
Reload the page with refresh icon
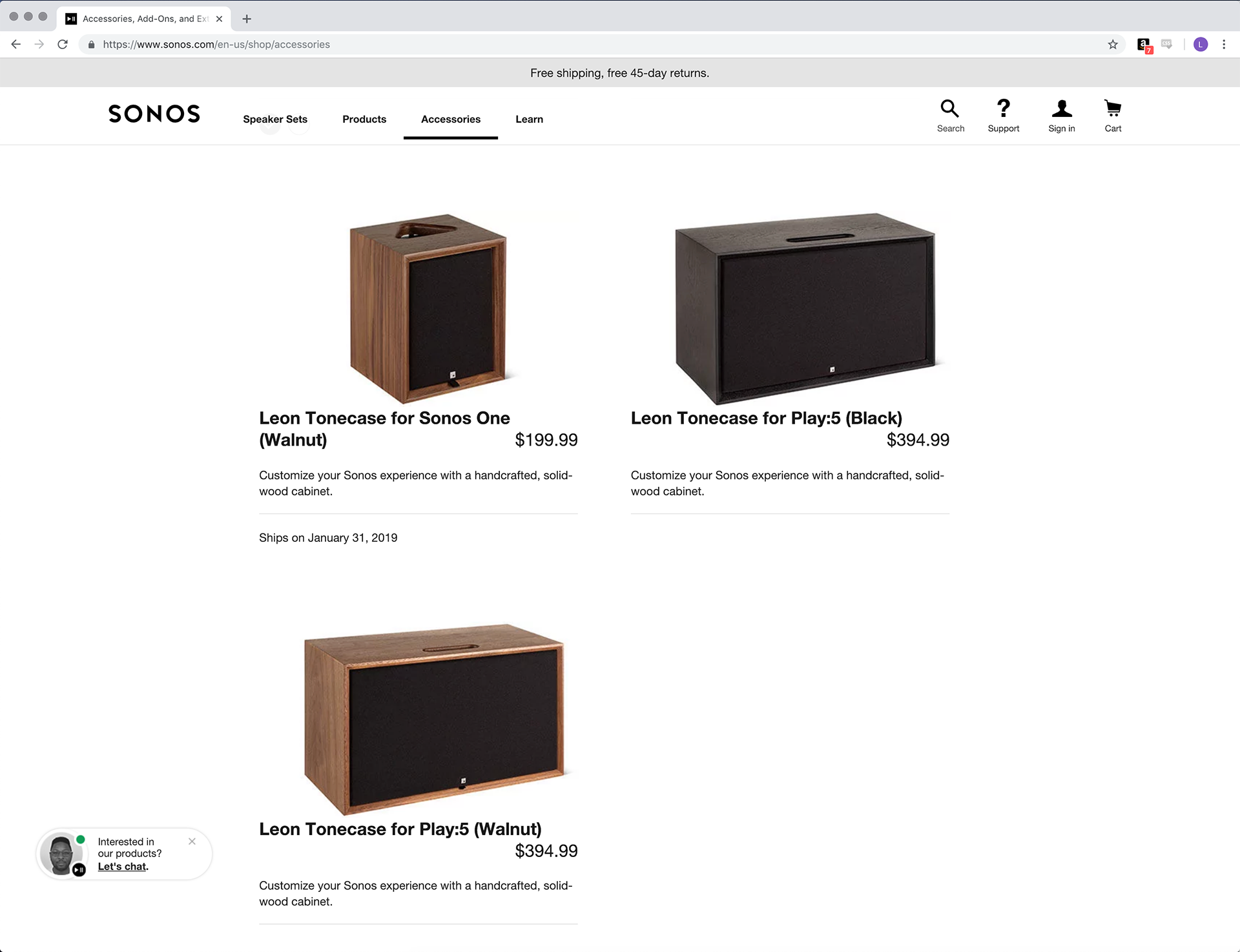click(x=63, y=45)
